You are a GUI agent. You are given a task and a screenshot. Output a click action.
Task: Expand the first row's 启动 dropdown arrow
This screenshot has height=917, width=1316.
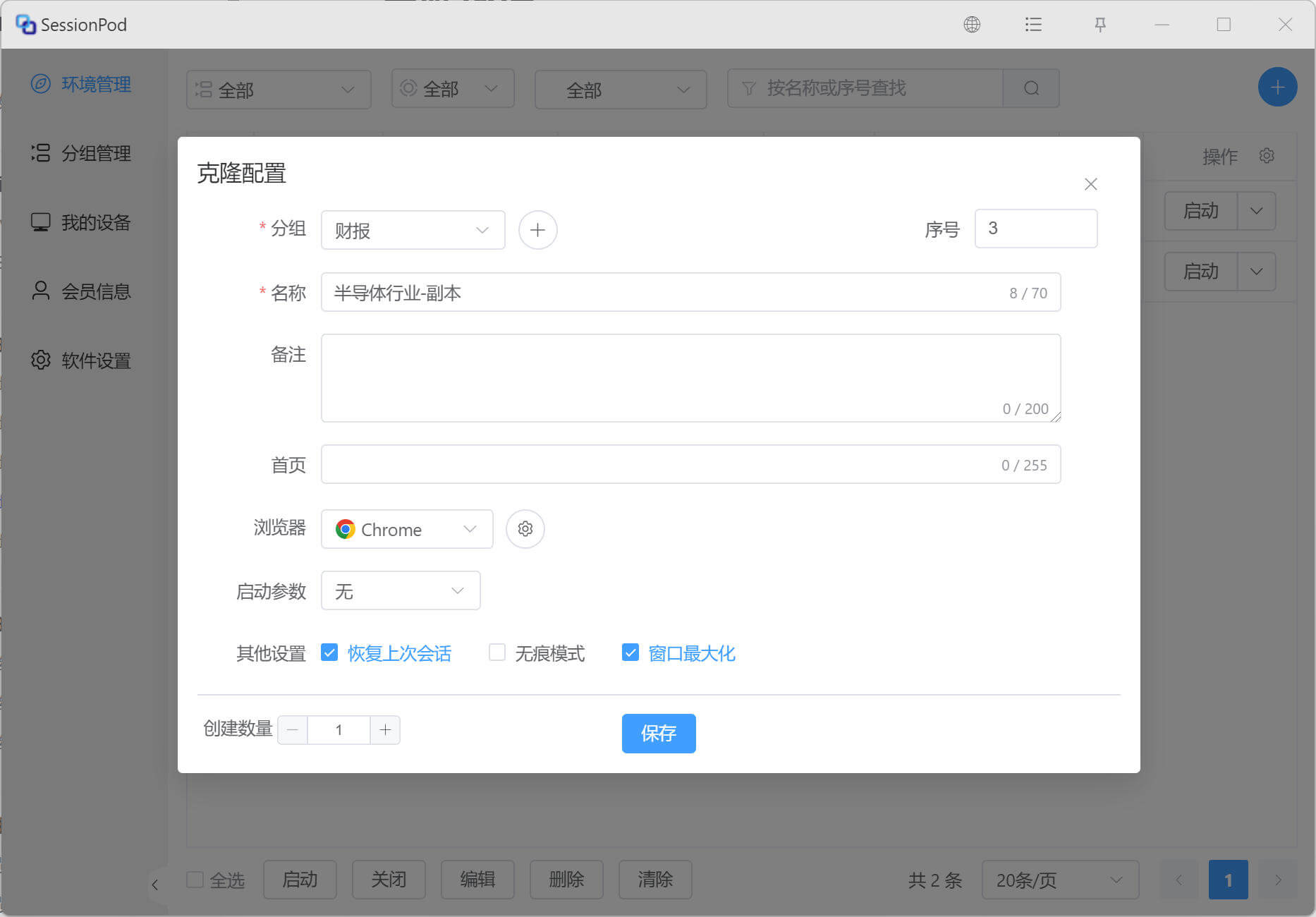click(x=1256, y=211)
